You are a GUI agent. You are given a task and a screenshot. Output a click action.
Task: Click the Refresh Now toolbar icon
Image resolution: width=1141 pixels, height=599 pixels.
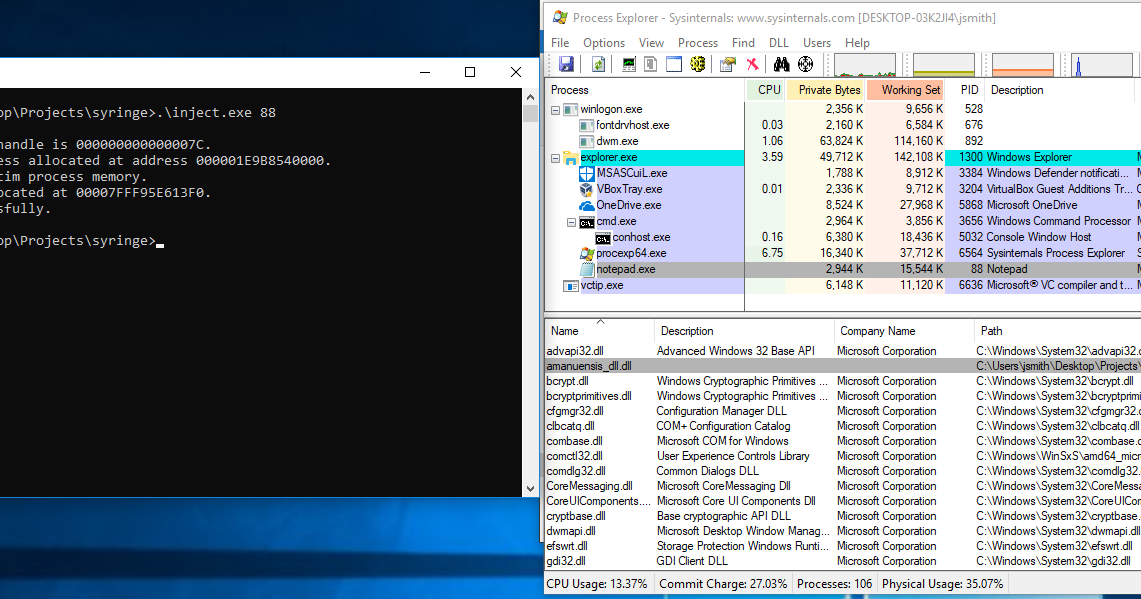598,64
